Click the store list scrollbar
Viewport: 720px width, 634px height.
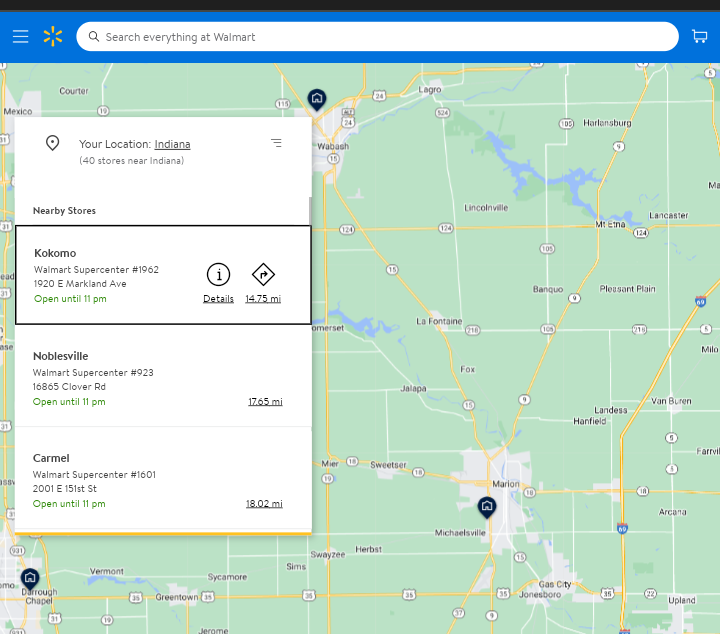(310, 211)
